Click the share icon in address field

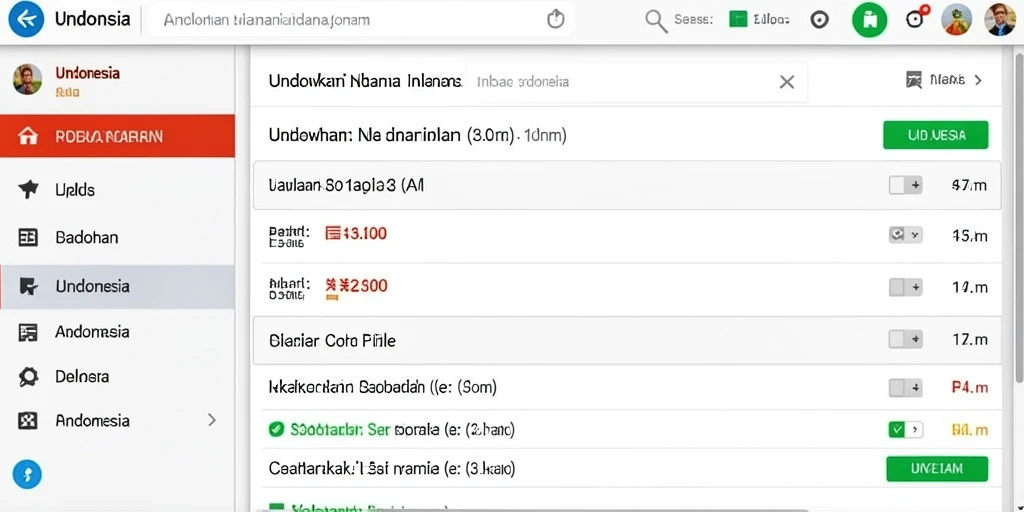555,20
